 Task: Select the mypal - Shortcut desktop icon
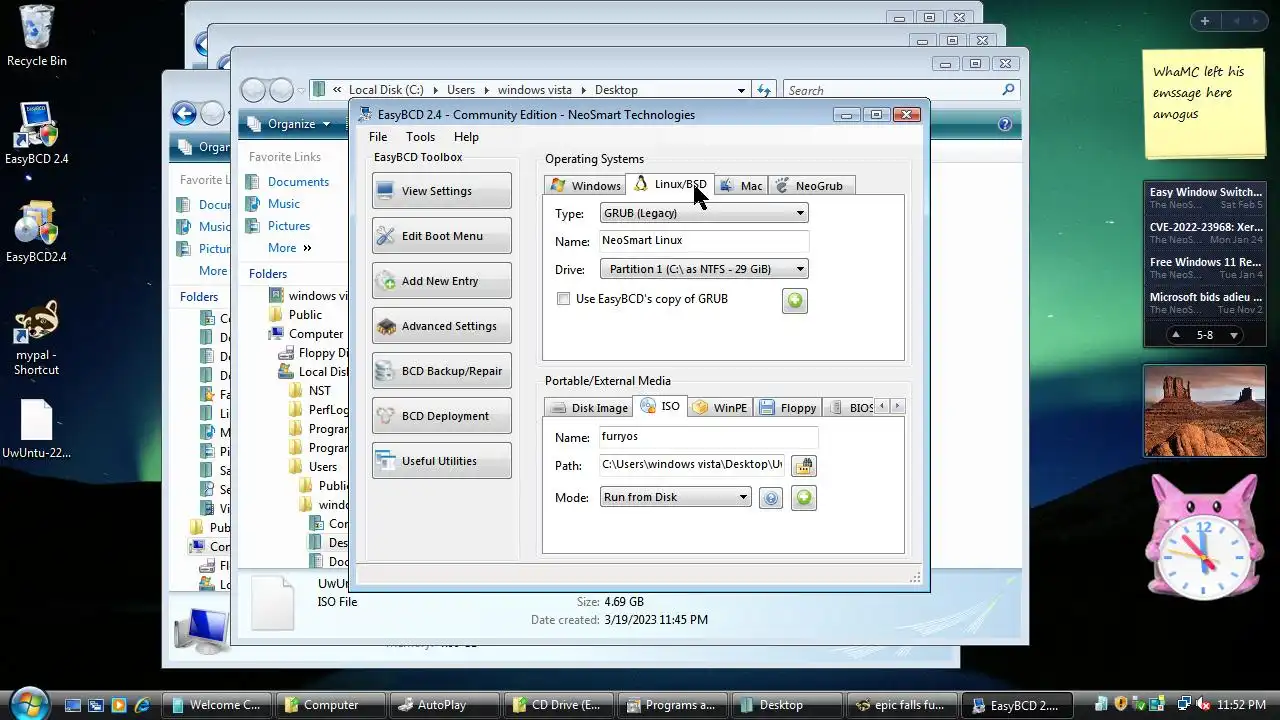click(36, 337)
